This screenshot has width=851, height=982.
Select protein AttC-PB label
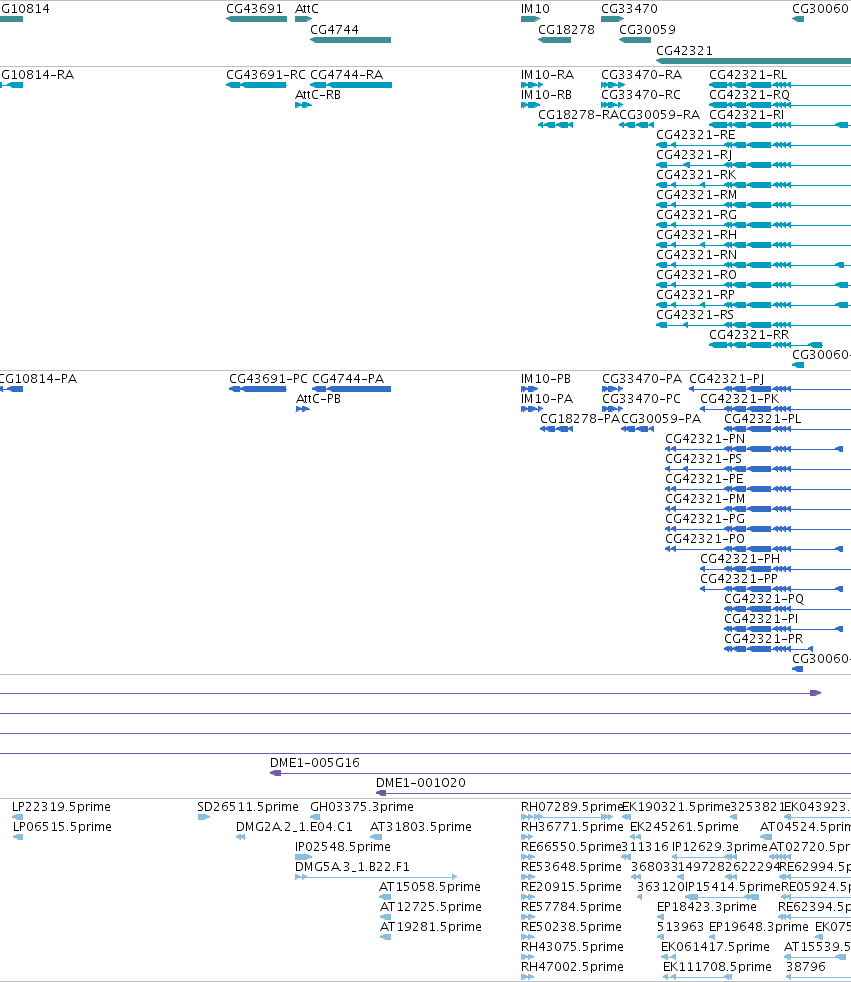(318, 399)
